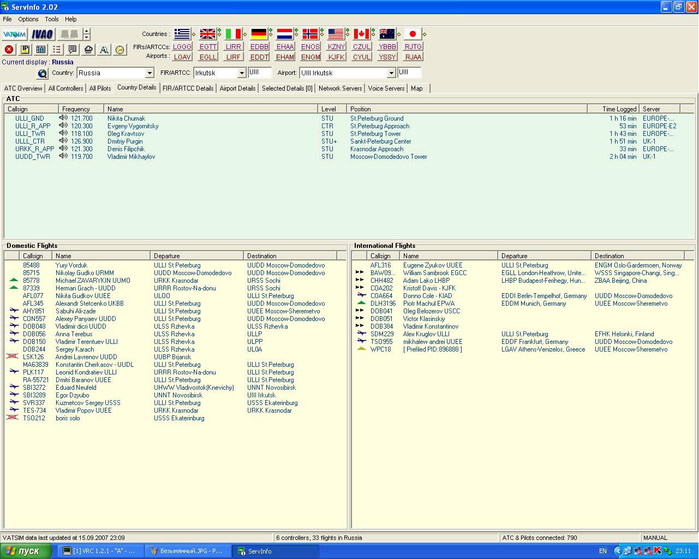Switch to VRC 1.2.1 taskbar window
Viewport: 699px width, 559px height.
pyautogui.click(x=101, y=551)
